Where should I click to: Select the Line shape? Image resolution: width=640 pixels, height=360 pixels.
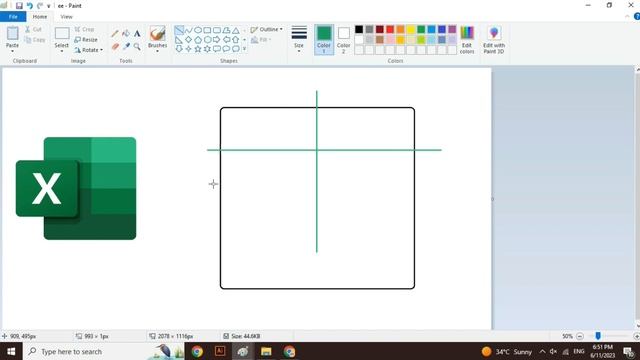179,30
